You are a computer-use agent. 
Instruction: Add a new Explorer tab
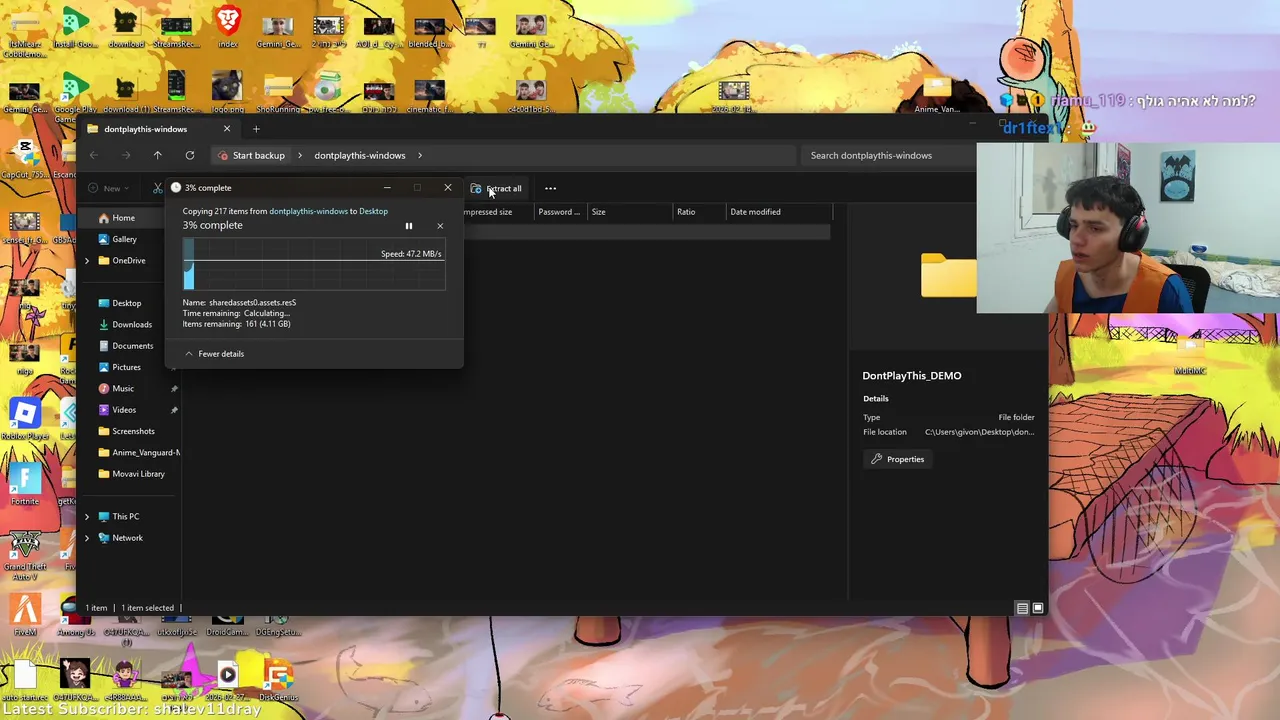click(x=256, y=129)
